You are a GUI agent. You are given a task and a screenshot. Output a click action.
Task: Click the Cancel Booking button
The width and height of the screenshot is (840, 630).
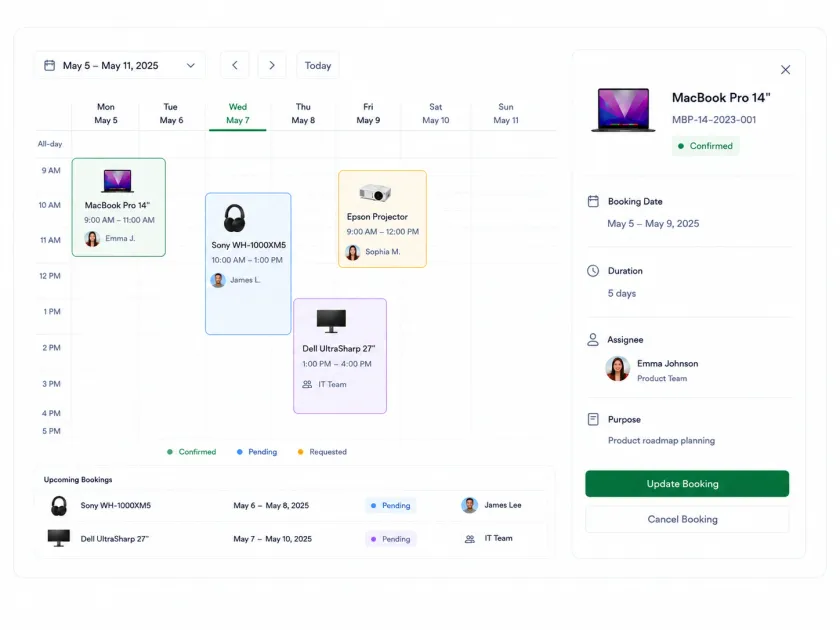click(x=687, y=519)
